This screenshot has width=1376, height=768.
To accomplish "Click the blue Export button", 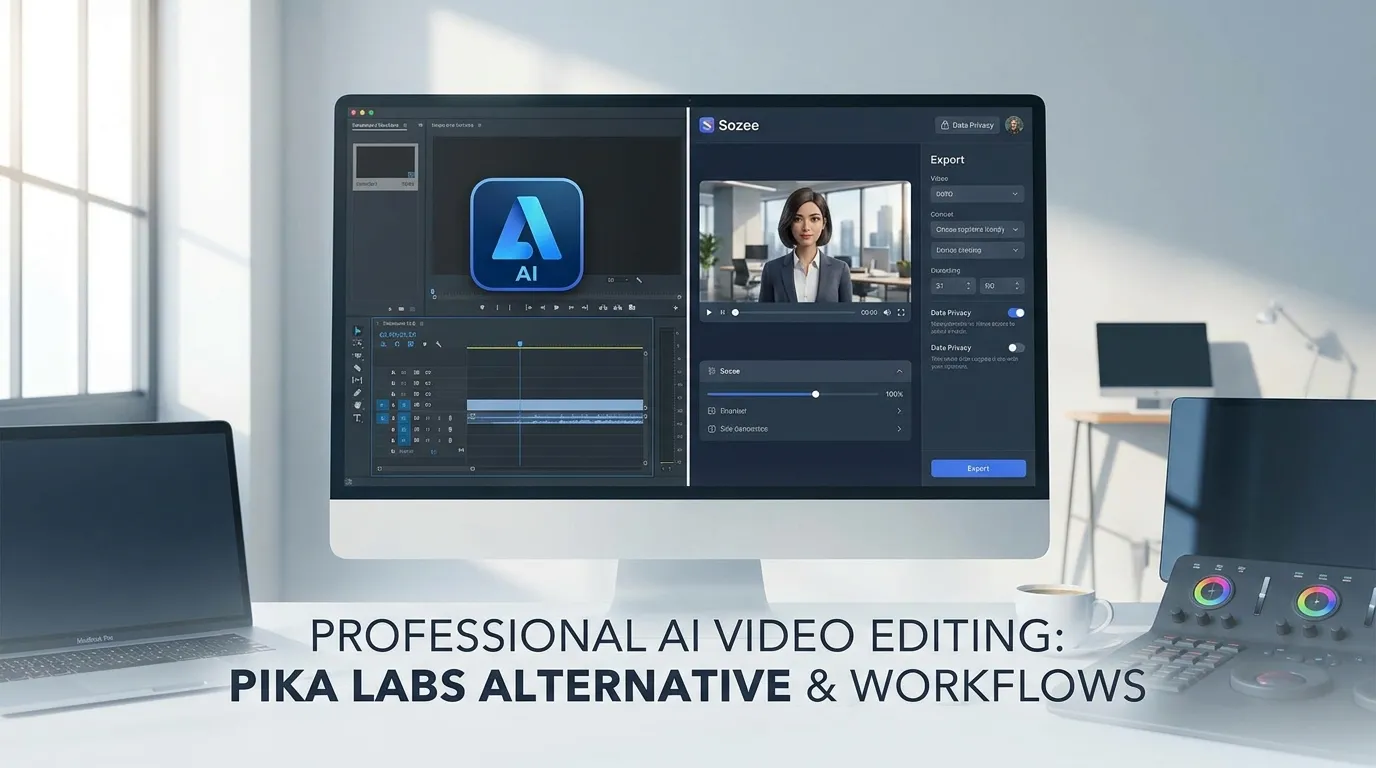I will tap(978, 468).
